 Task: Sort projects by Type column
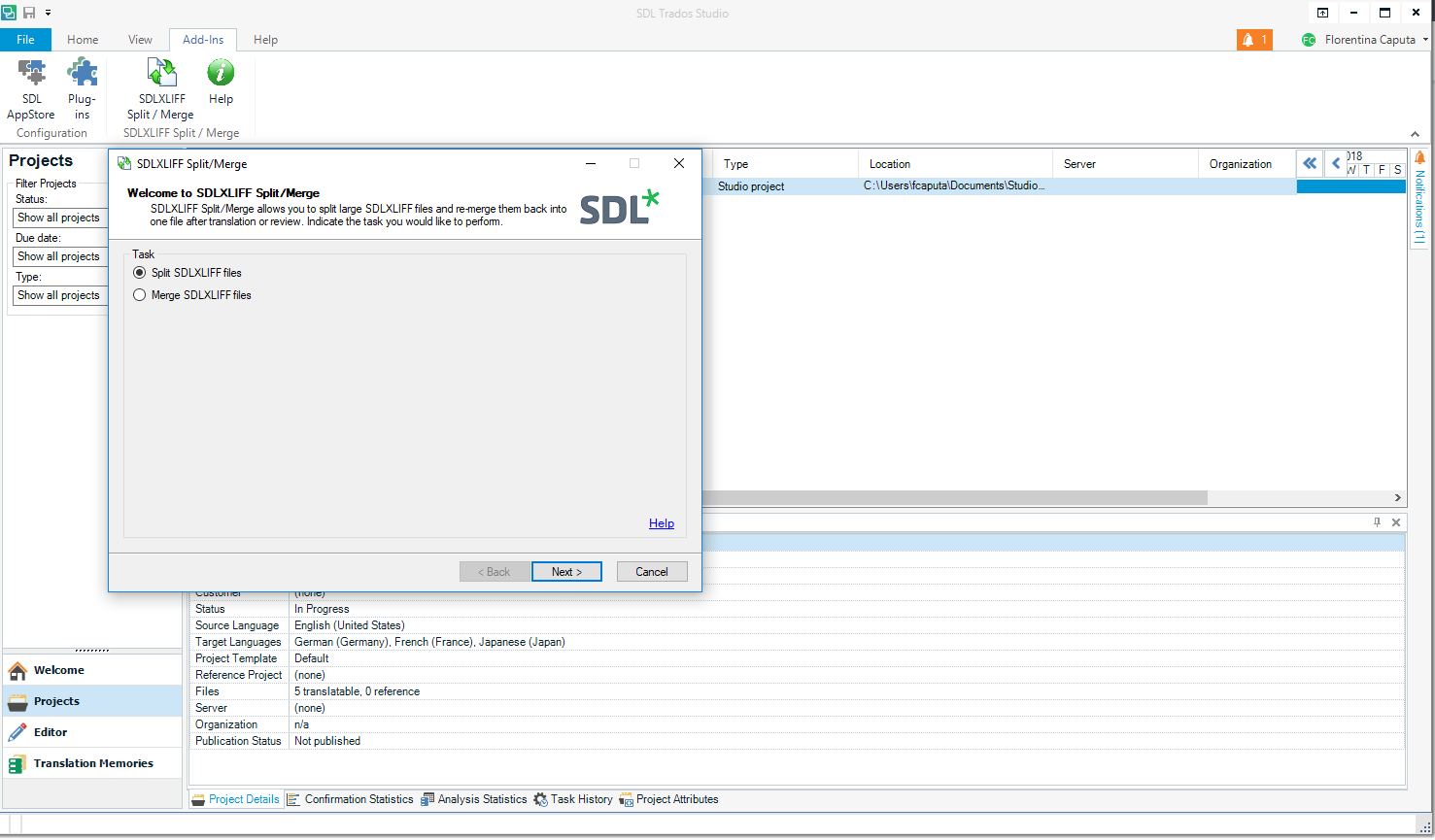point(785,164)
